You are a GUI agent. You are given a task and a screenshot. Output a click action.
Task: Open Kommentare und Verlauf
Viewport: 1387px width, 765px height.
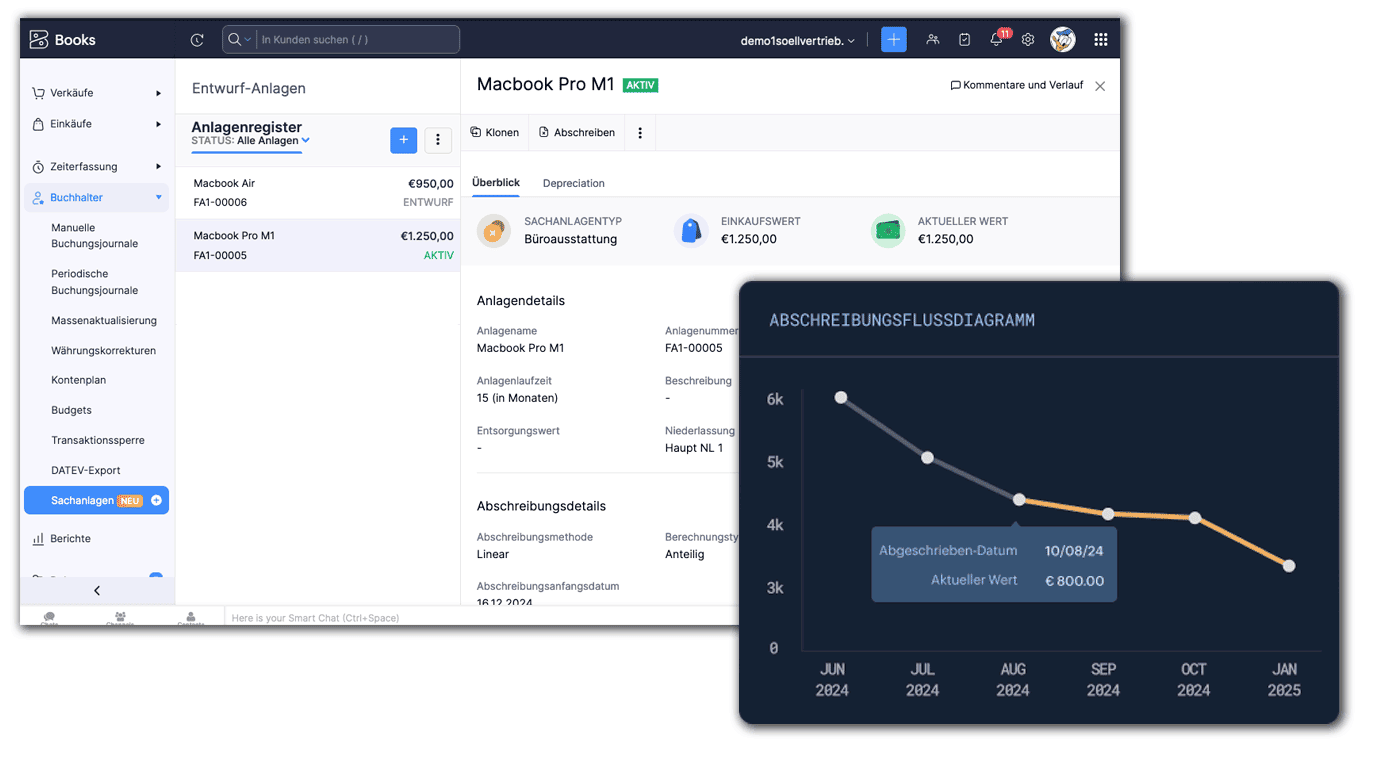[x=1017, y=86]
